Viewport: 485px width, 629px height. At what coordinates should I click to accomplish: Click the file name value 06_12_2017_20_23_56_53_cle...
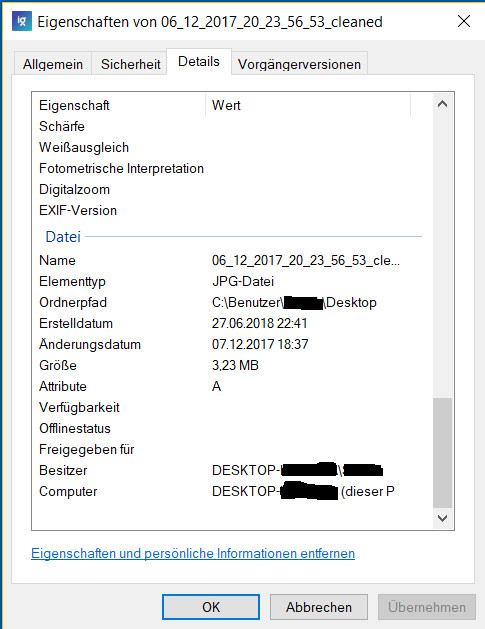(306, 260)
